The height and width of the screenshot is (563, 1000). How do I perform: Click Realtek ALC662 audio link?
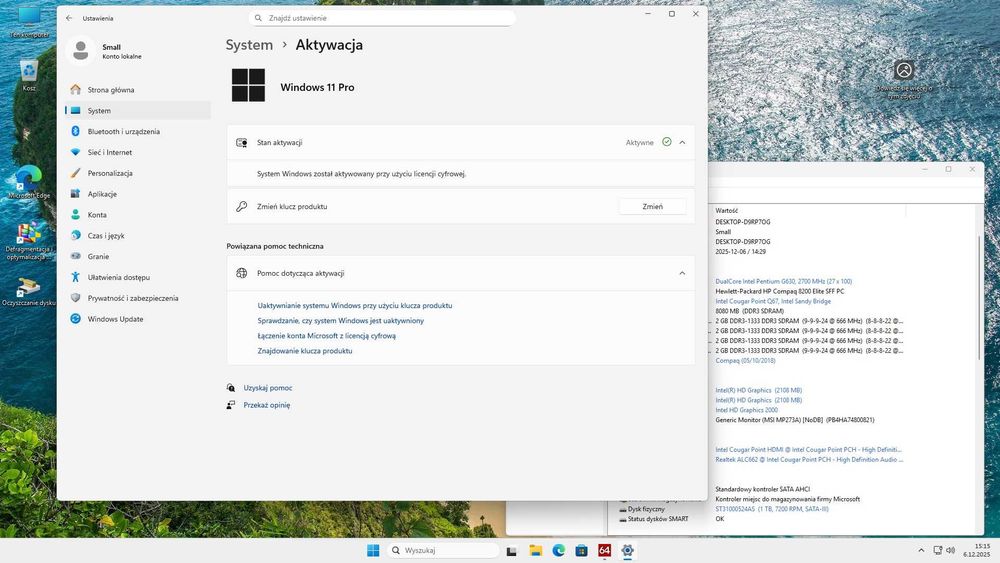coord(809,459)
